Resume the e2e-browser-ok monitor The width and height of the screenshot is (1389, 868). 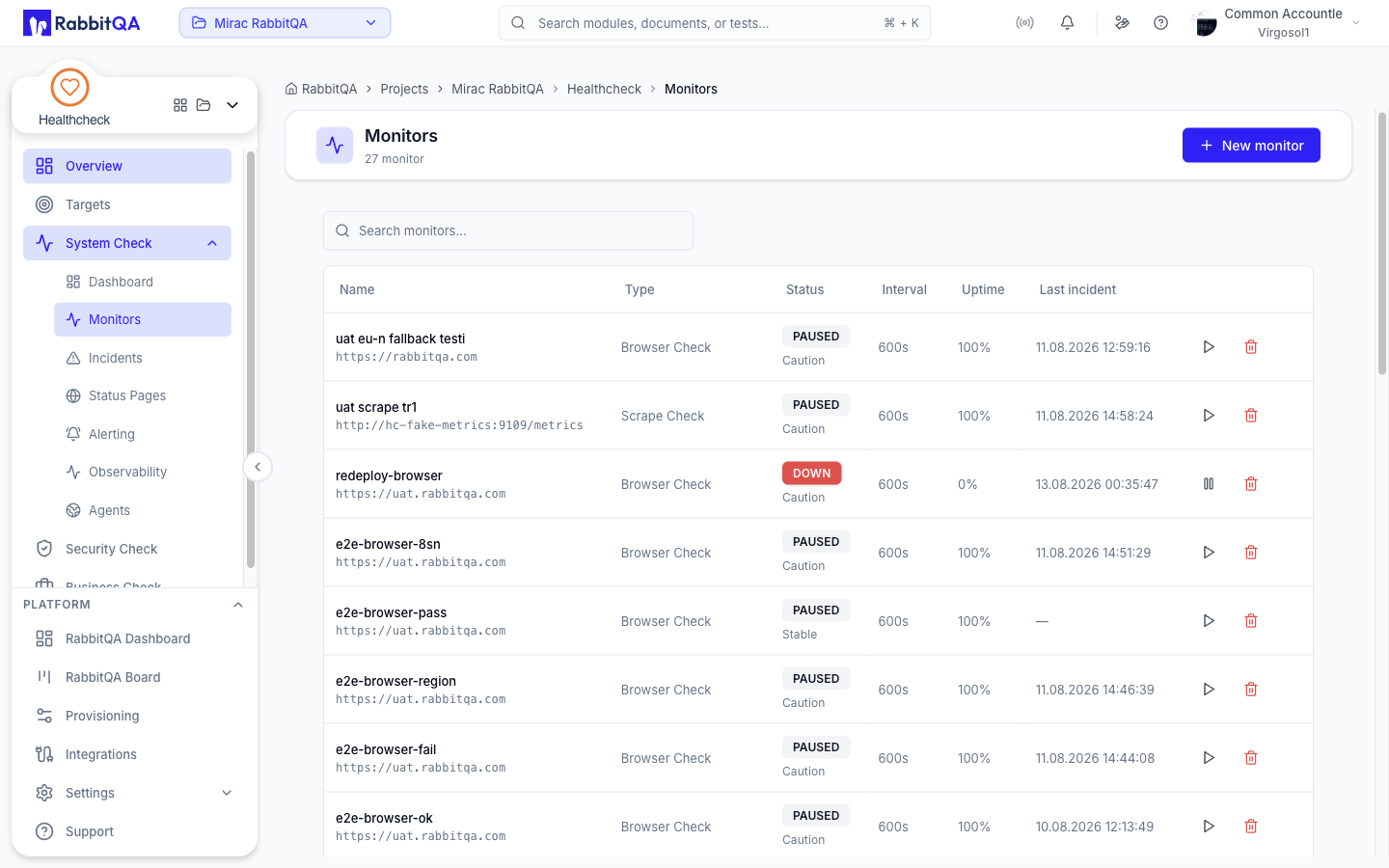tap(1209, 827)
